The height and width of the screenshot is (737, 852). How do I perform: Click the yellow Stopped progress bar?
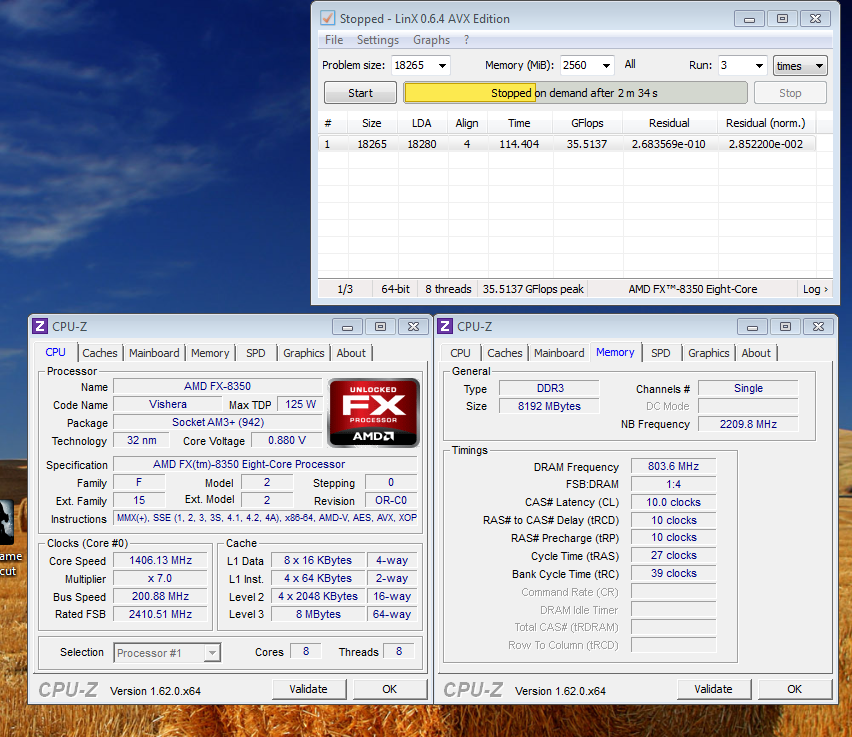(575, 93)
